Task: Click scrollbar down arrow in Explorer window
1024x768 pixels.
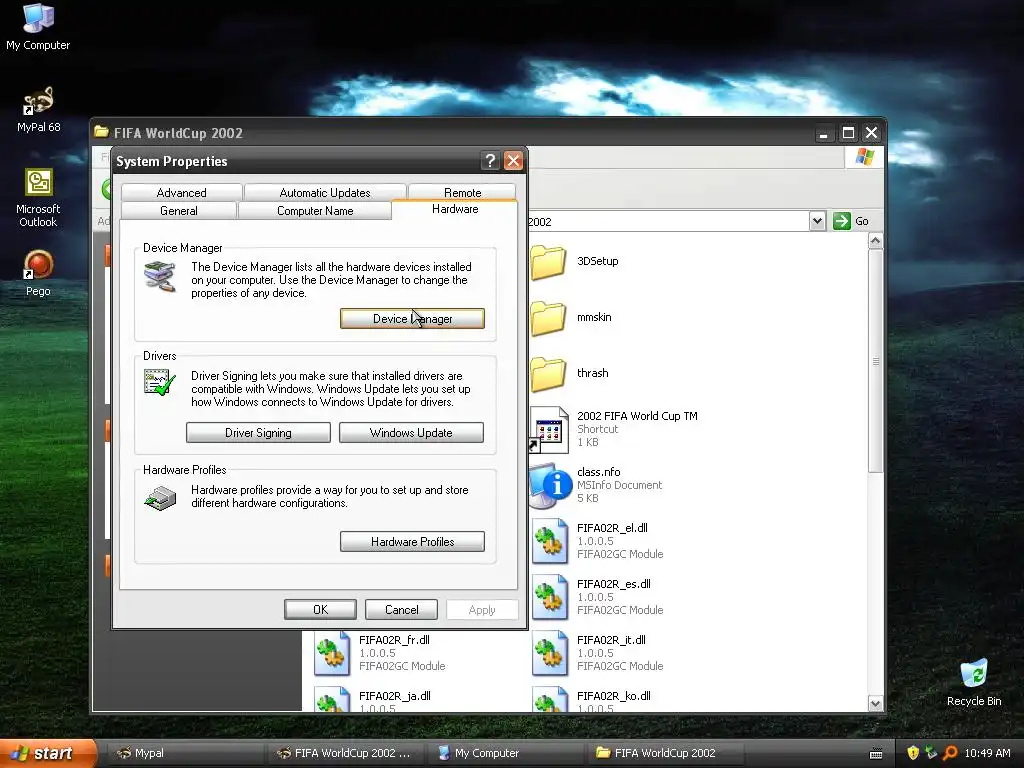Action: [875, 703]
